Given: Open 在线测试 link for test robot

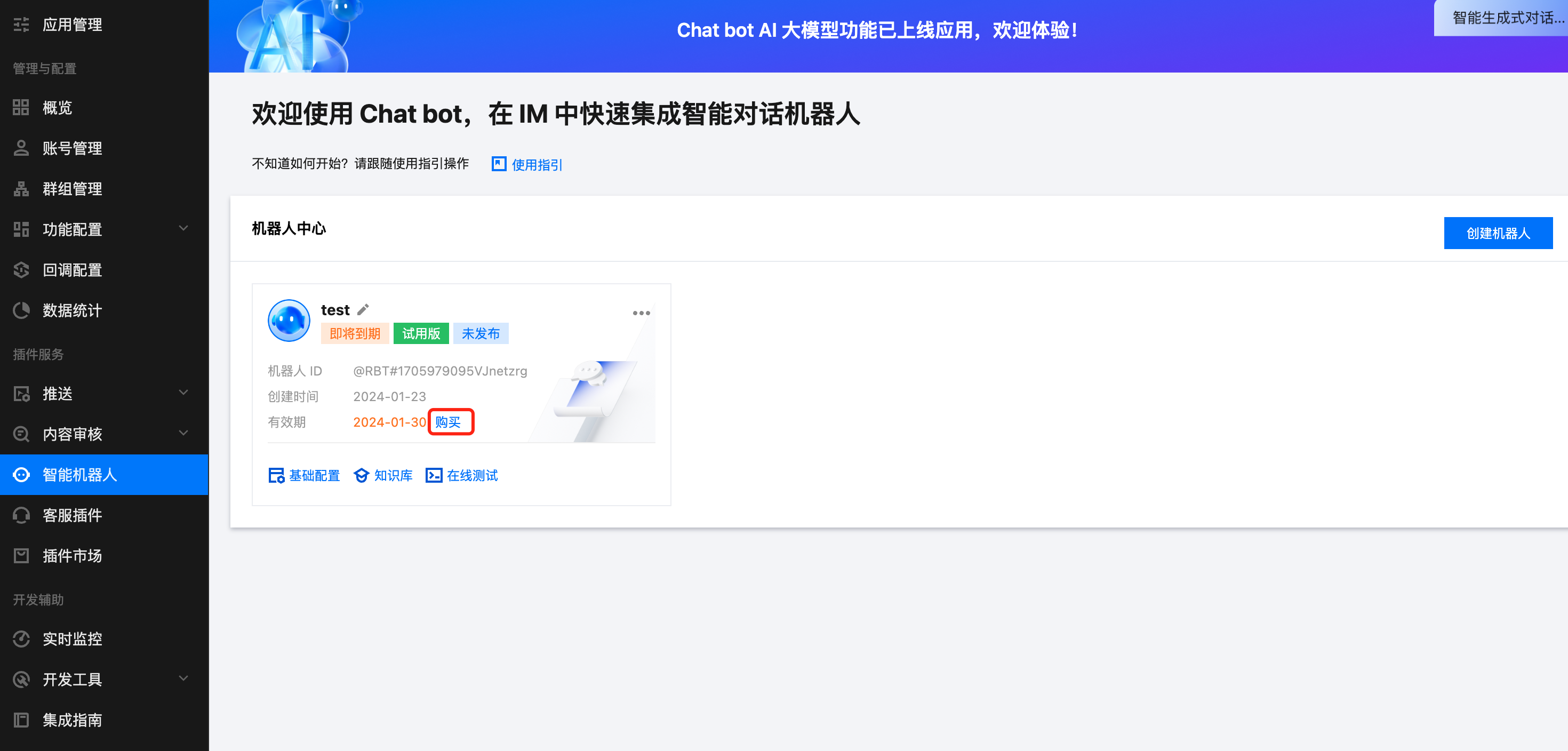Looking at the screenshot, I should [x=473, y=475].
